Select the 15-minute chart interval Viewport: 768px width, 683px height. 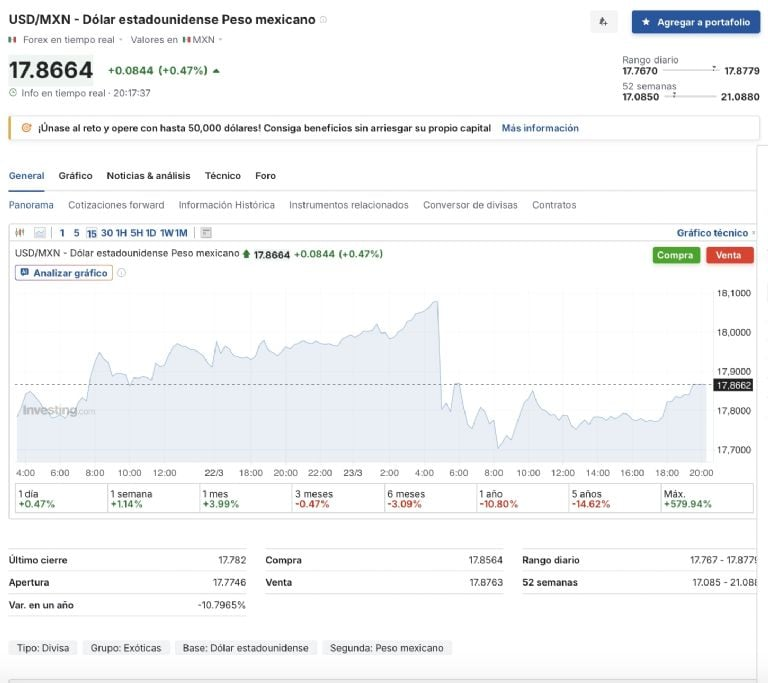[x=91, y=233]
